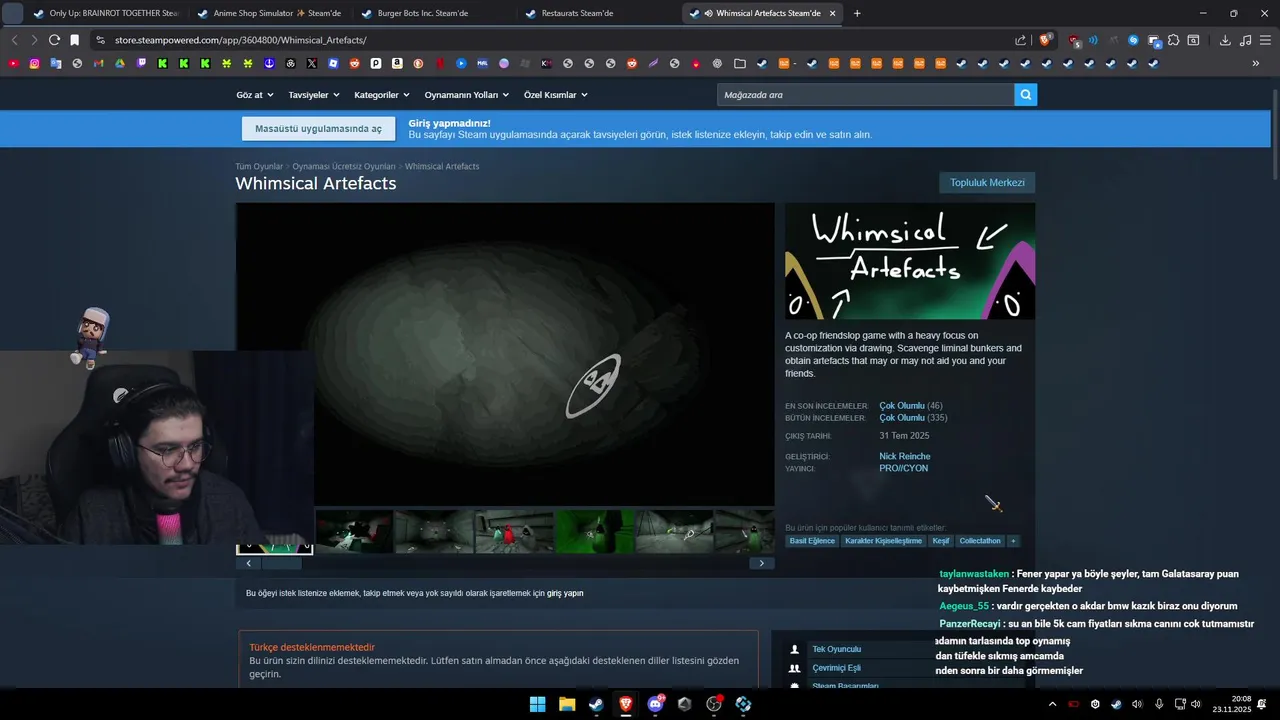Click the main game video player
Image resolution: width=1280 pixels, height=720 pixels.
[505, 354]
